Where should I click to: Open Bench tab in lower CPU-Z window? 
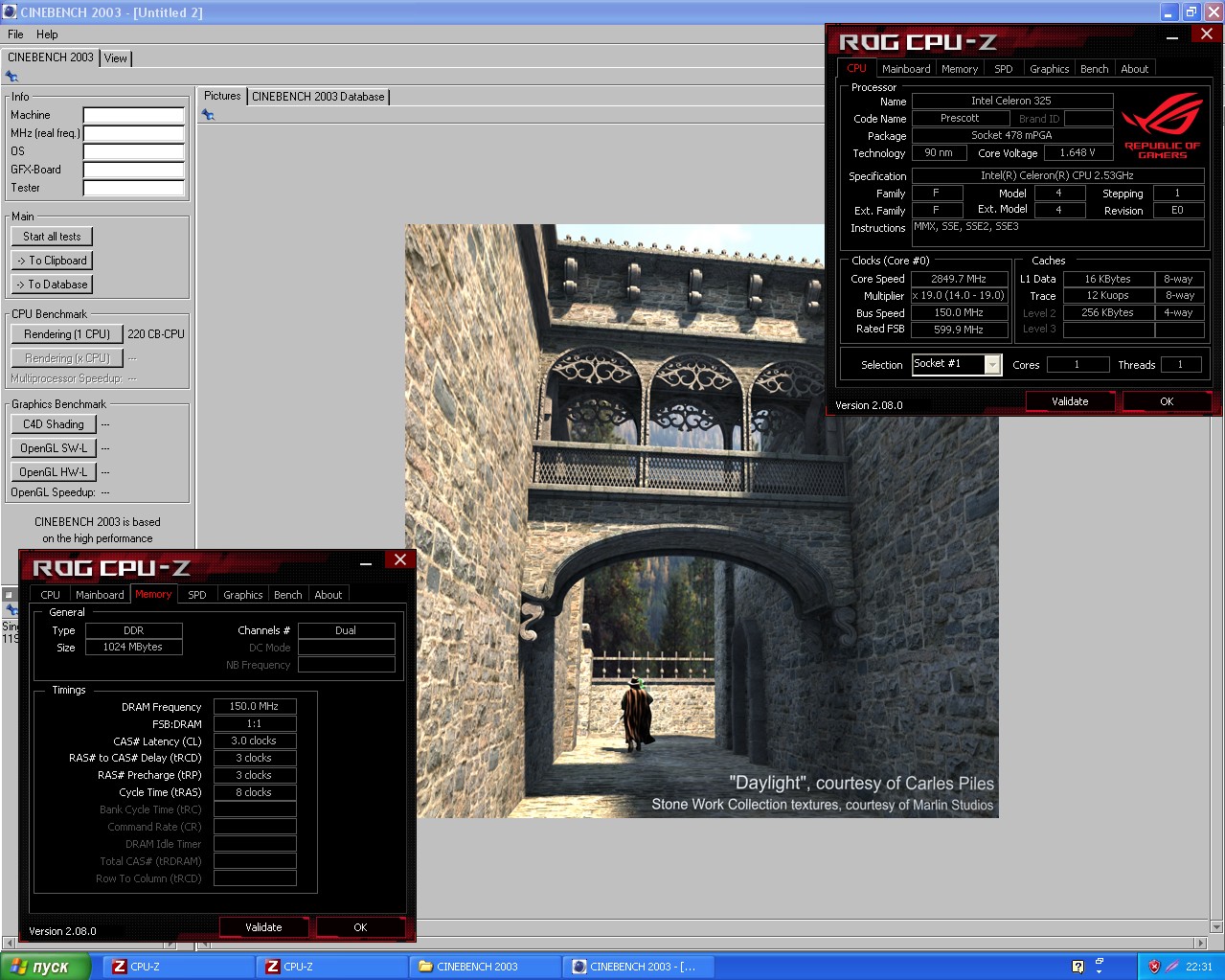[x=288, y=595]
